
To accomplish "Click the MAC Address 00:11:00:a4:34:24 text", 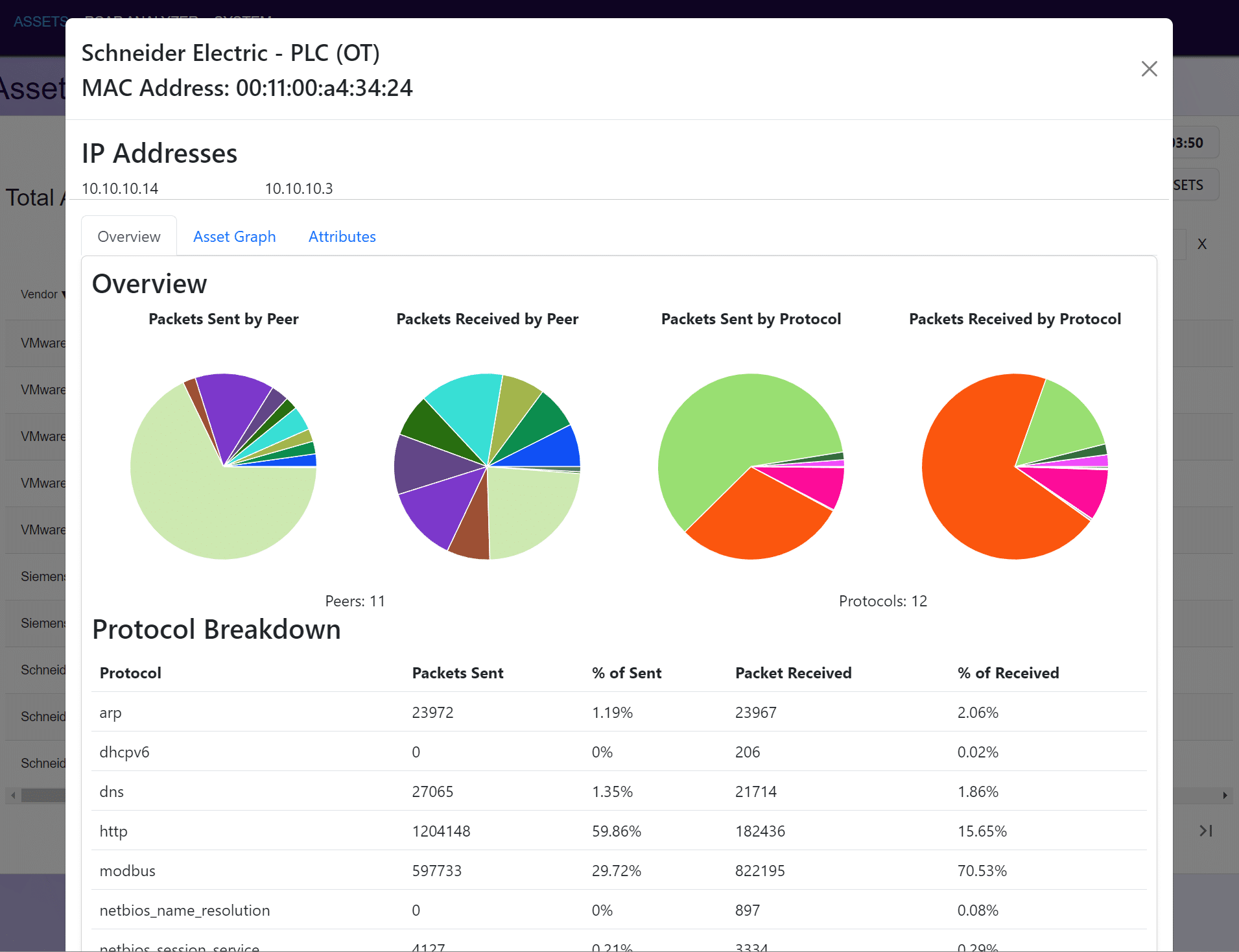I will tap(247, 88).
